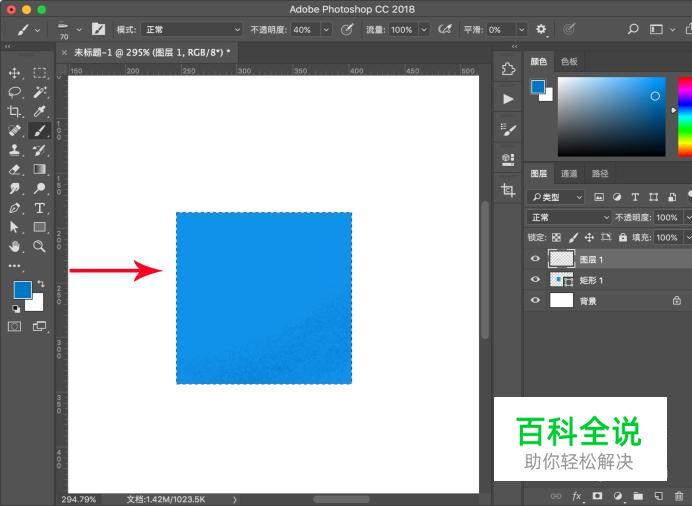
Task: Select the Lasso tool
Action: pyautogui.click(x=15, y=92)
